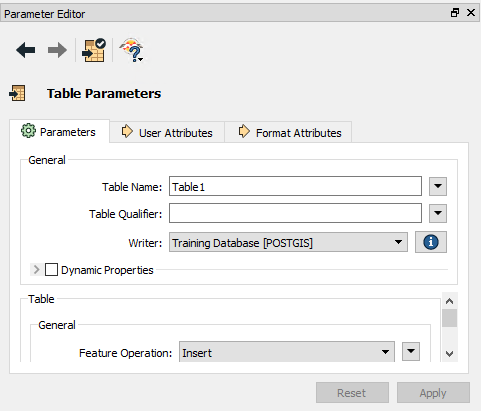
Task: Switch to the Format Attributes tab
Action: (x=289, y=132)
